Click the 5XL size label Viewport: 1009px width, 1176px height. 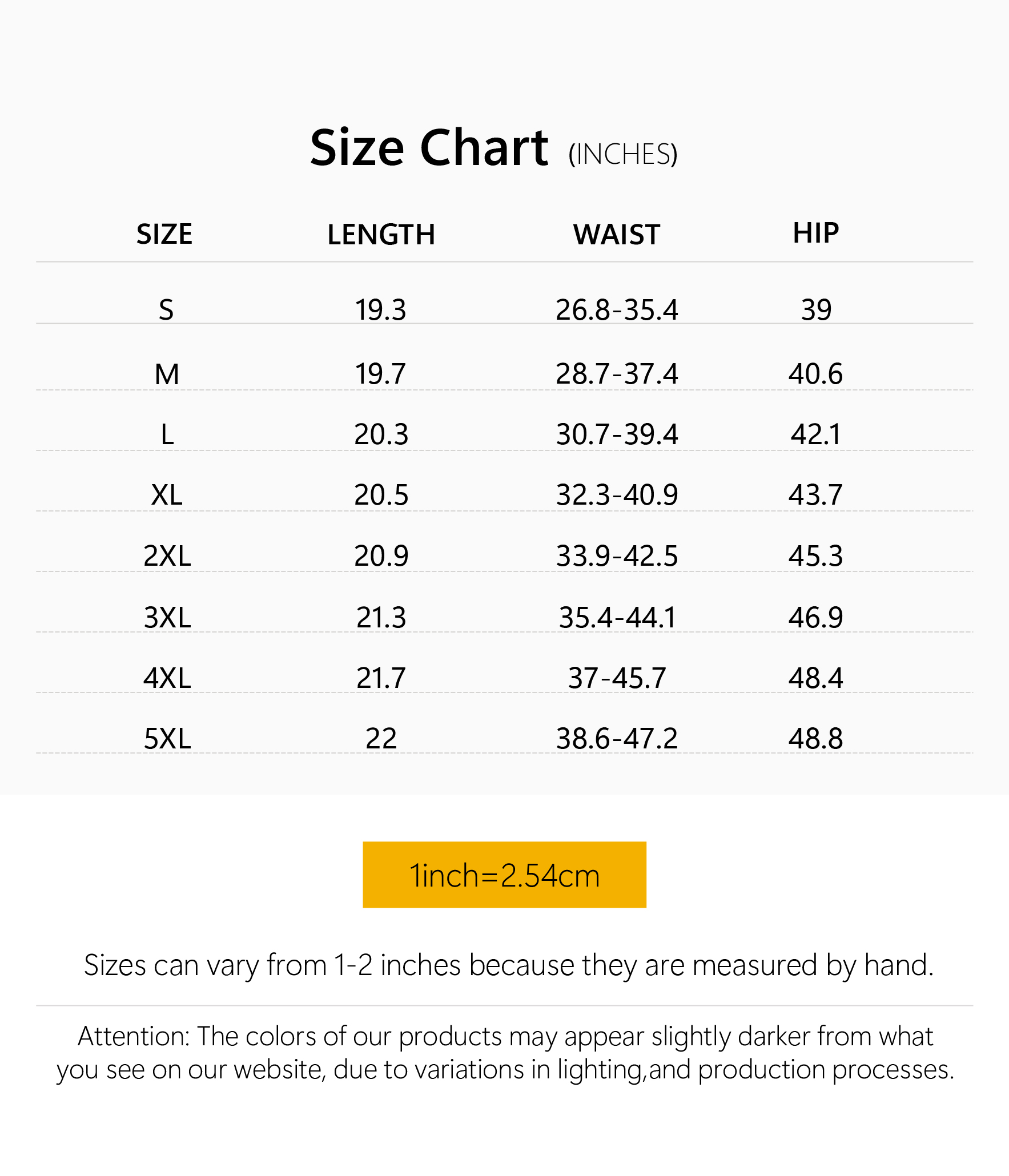(167, 739)
